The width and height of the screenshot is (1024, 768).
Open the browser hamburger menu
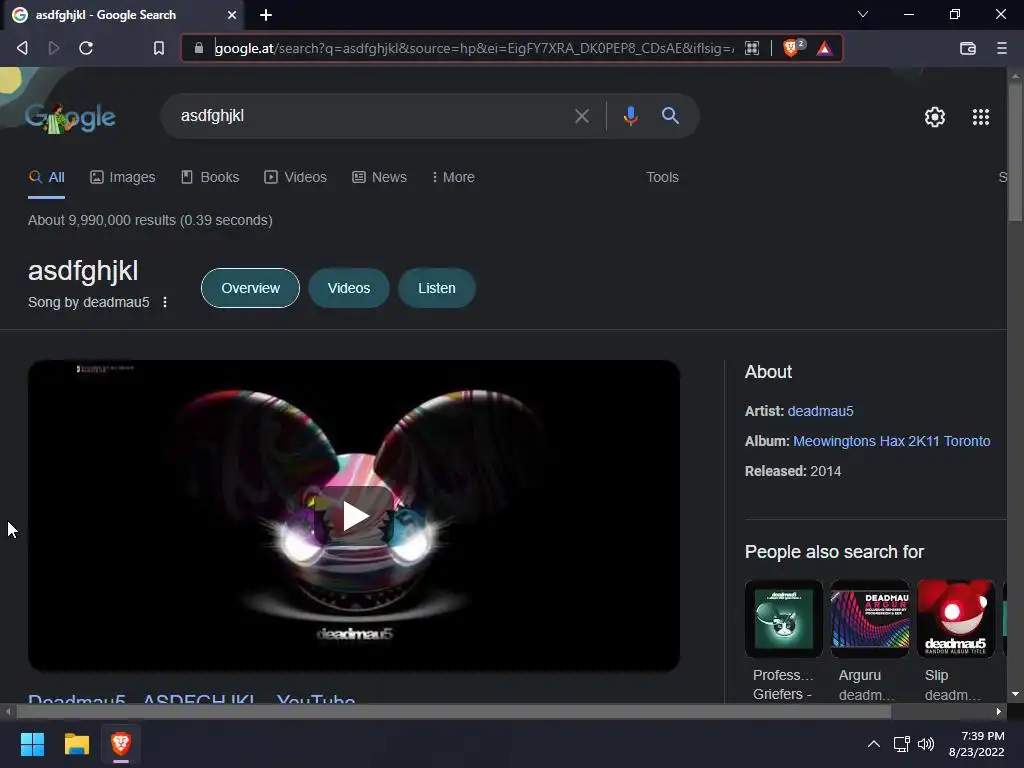[1002, 48]
